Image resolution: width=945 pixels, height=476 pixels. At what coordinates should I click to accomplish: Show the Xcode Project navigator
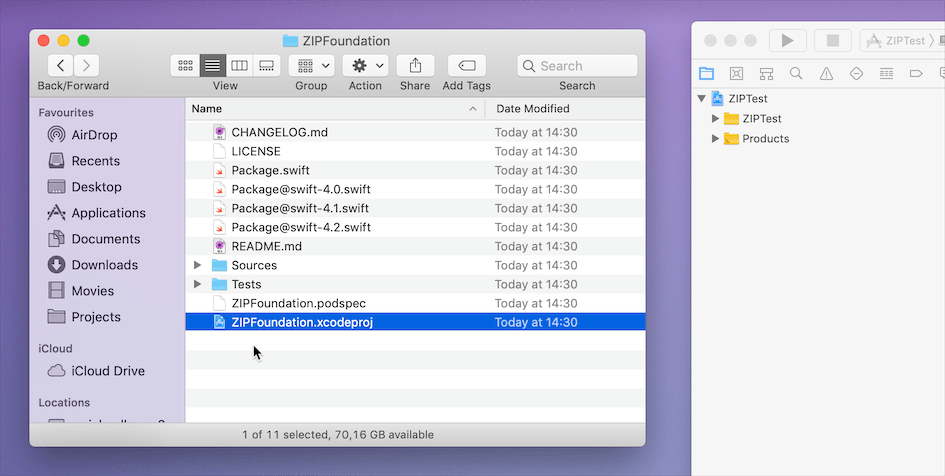pos(706,74)
